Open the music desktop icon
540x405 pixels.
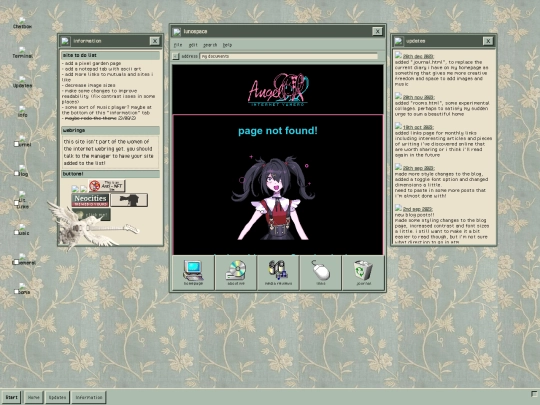point(23,230)
